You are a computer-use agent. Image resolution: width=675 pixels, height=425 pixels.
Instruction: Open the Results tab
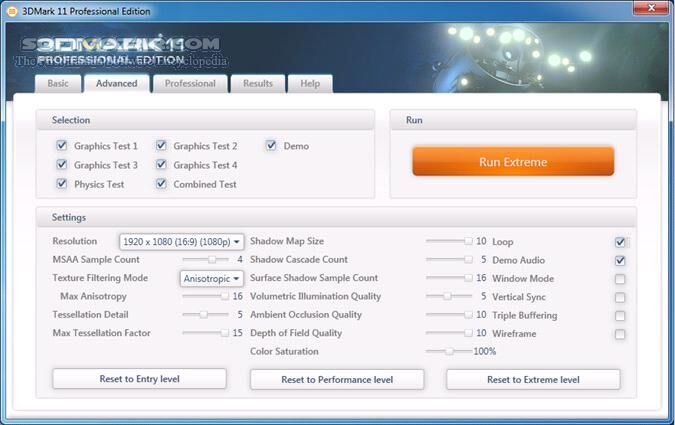coord(258,84)
